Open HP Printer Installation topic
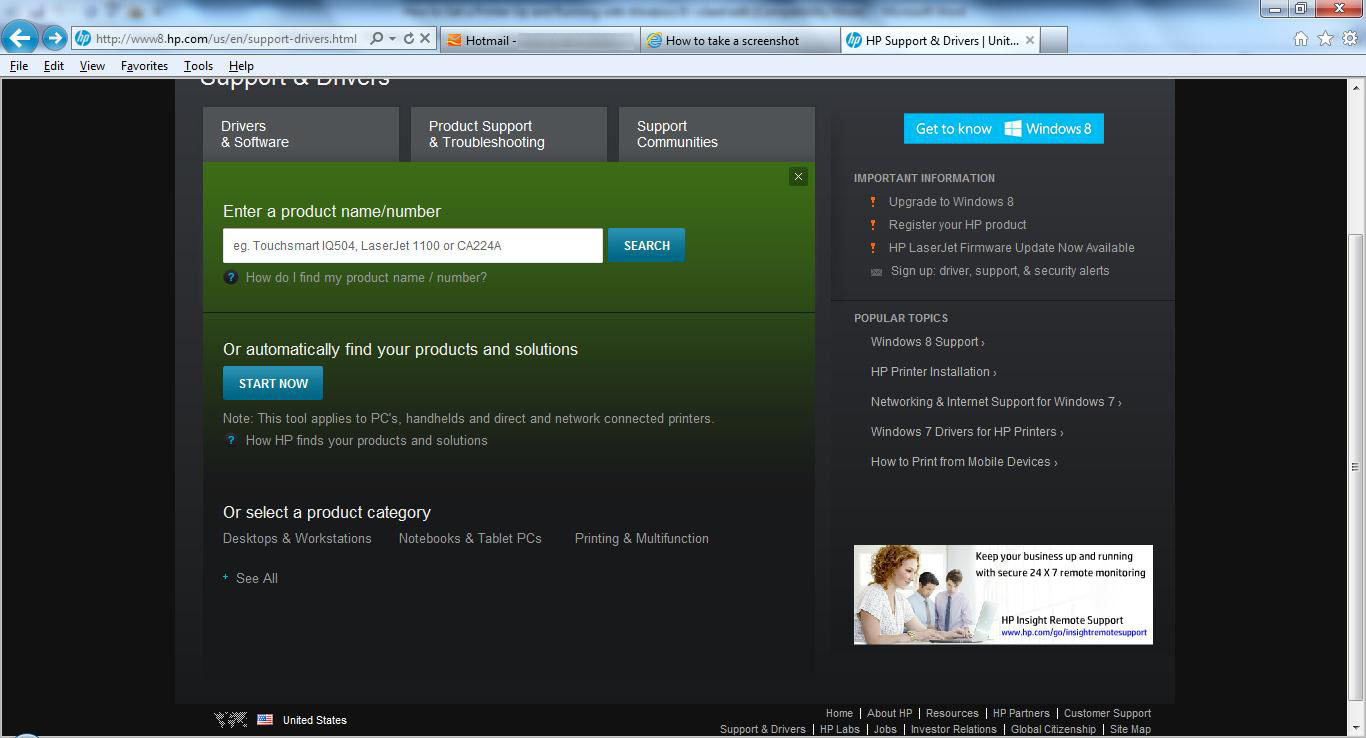1366x738 pixels. click(933, 372)
